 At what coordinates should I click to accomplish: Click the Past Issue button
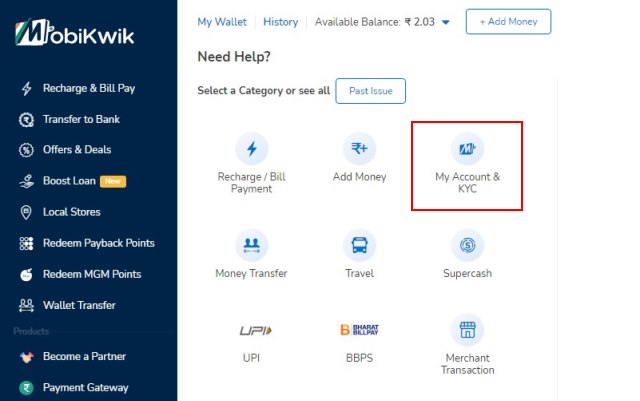(x=371, y=91)
